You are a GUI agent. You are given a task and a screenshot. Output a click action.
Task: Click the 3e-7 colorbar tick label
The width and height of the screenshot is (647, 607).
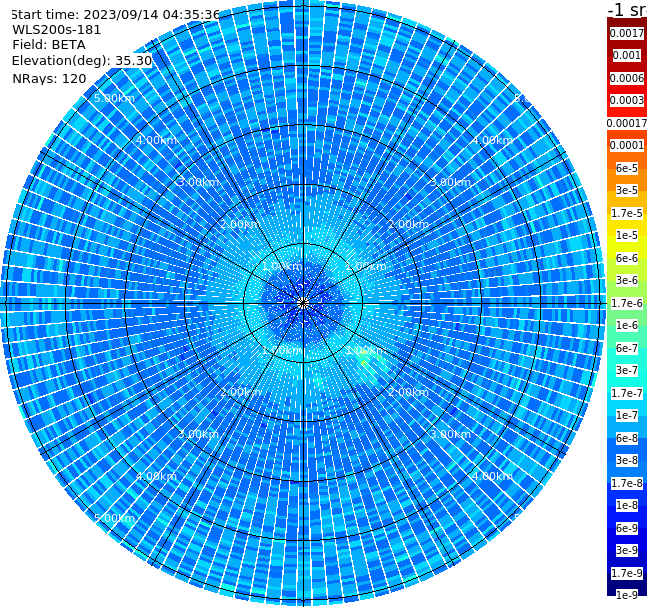pos(627,370)
